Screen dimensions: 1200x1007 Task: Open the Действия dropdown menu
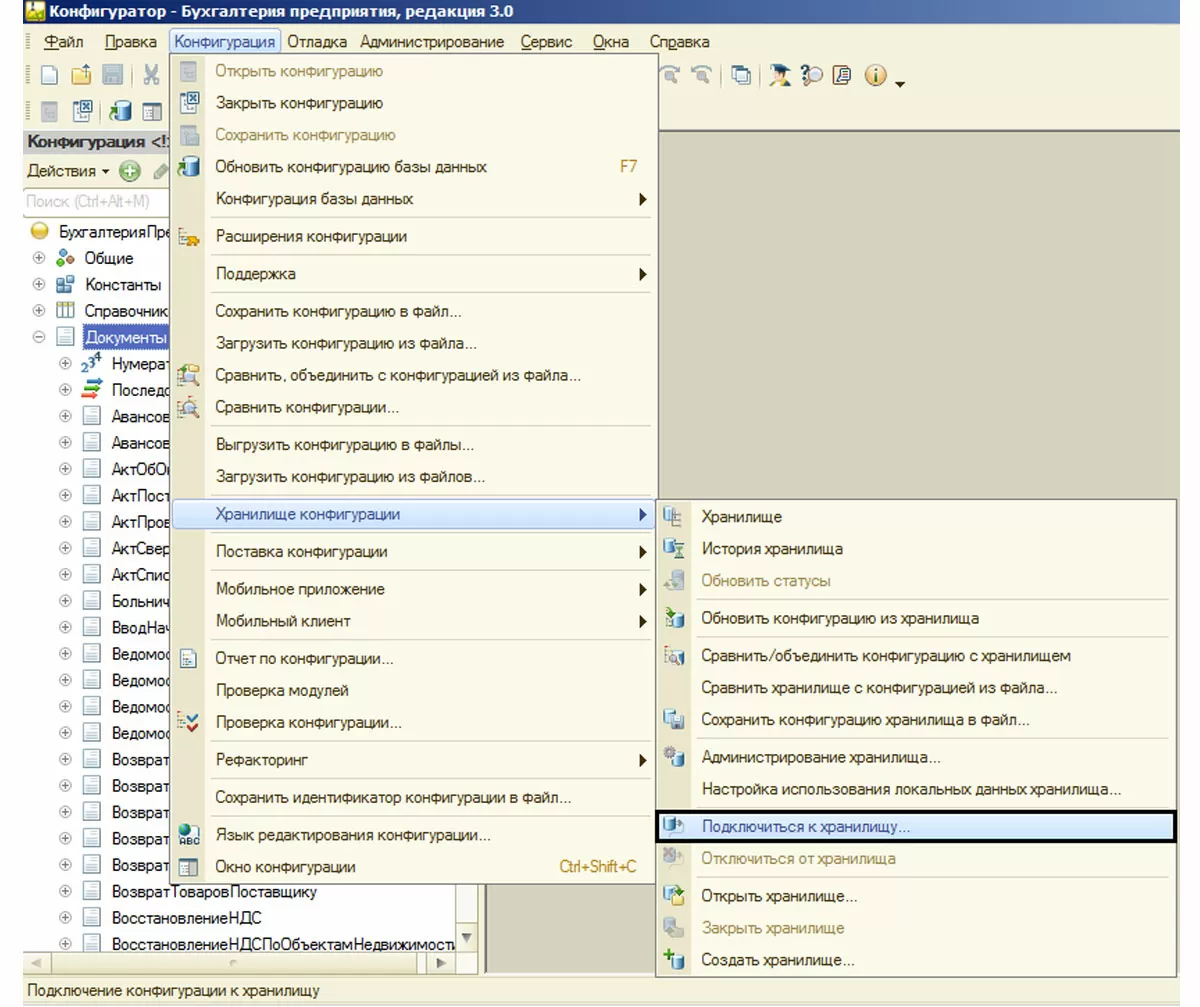coord(68,171)
